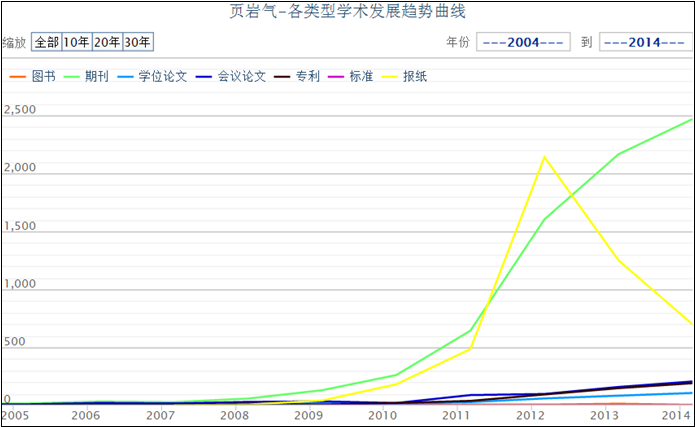Click the 500 y-axis label
This screenshot has height=427, width=695.
coord(15,341)
